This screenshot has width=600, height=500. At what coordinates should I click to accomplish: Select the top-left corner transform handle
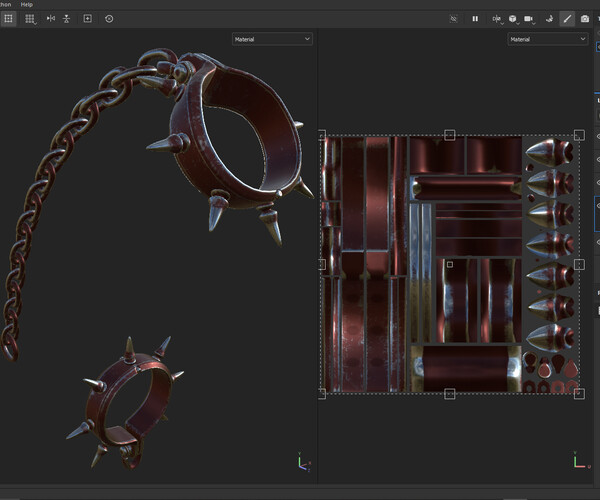click(322, 135)
